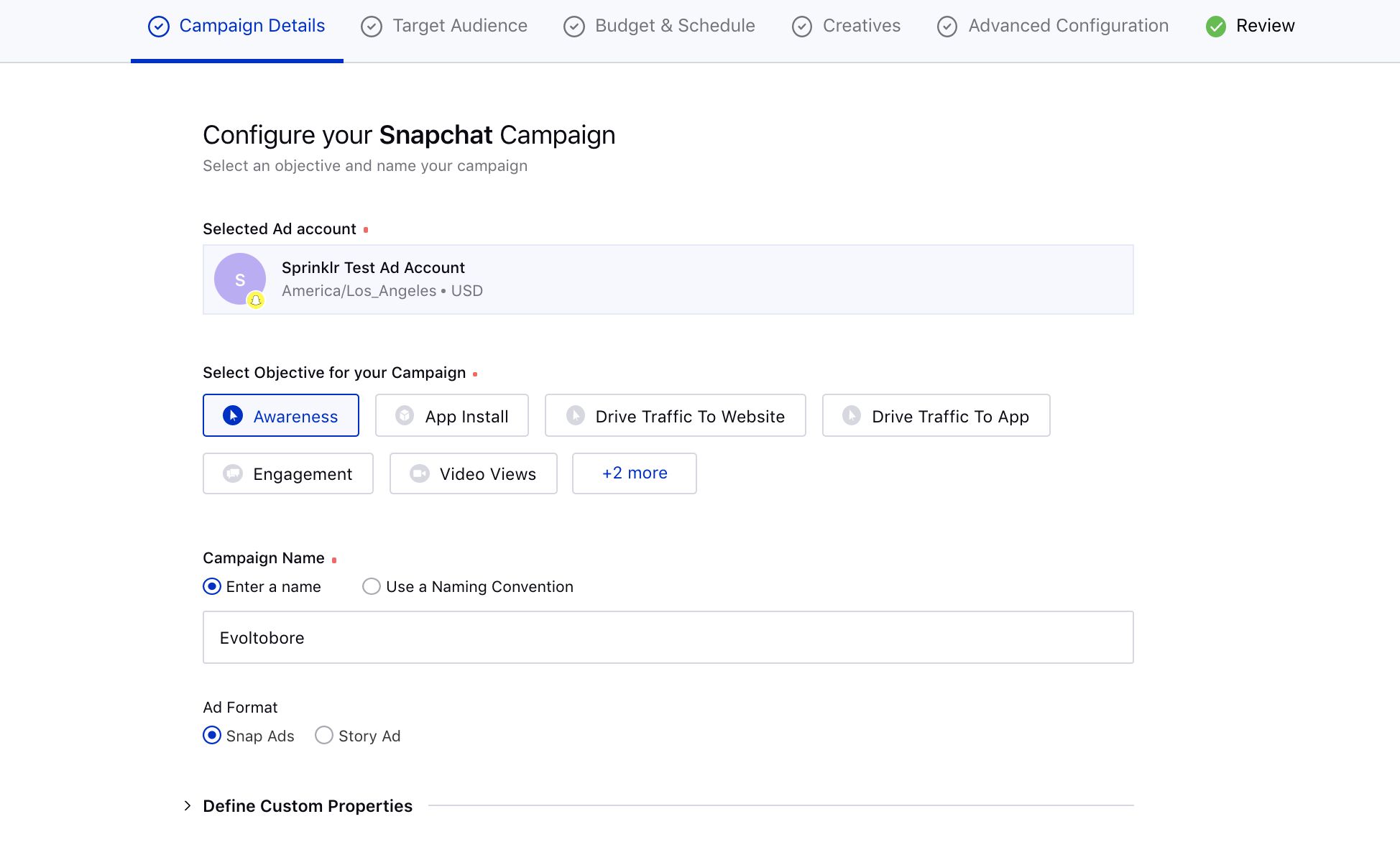The height and width of the screenshot is (842, 1400).
Task: Click the Snapchat ghost badge on the account avatar
Action: point(257,301)
